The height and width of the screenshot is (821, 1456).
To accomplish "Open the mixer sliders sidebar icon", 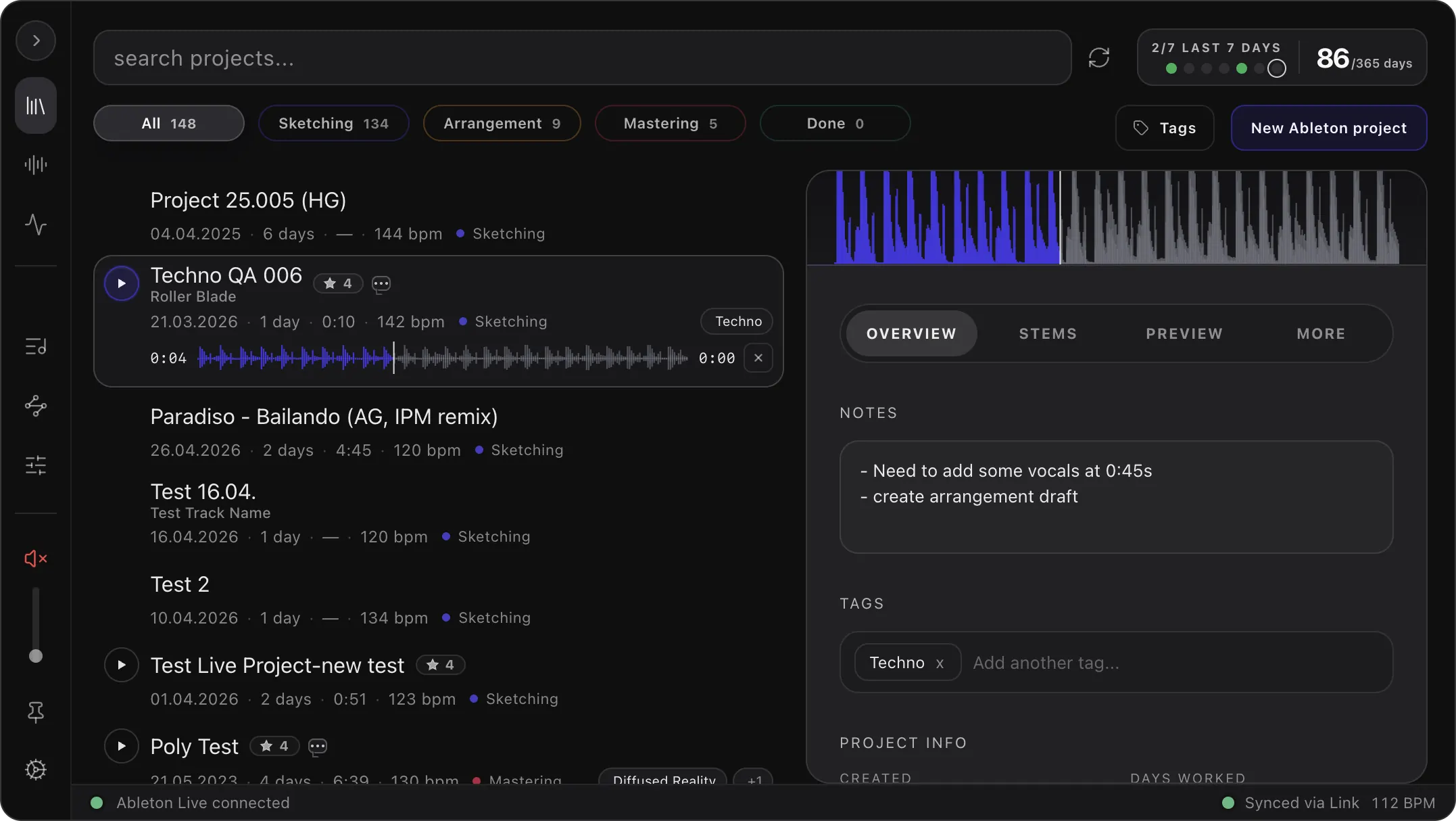I will [36, 465].
